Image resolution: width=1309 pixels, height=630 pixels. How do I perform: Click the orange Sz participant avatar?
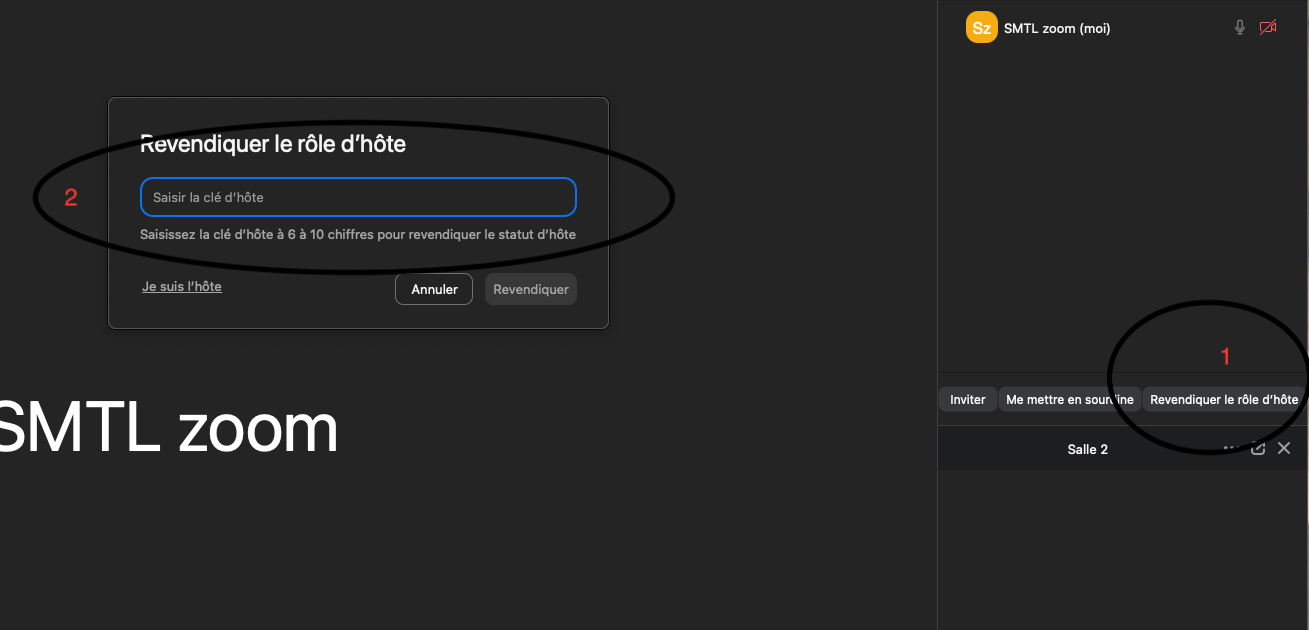[981, 28]
